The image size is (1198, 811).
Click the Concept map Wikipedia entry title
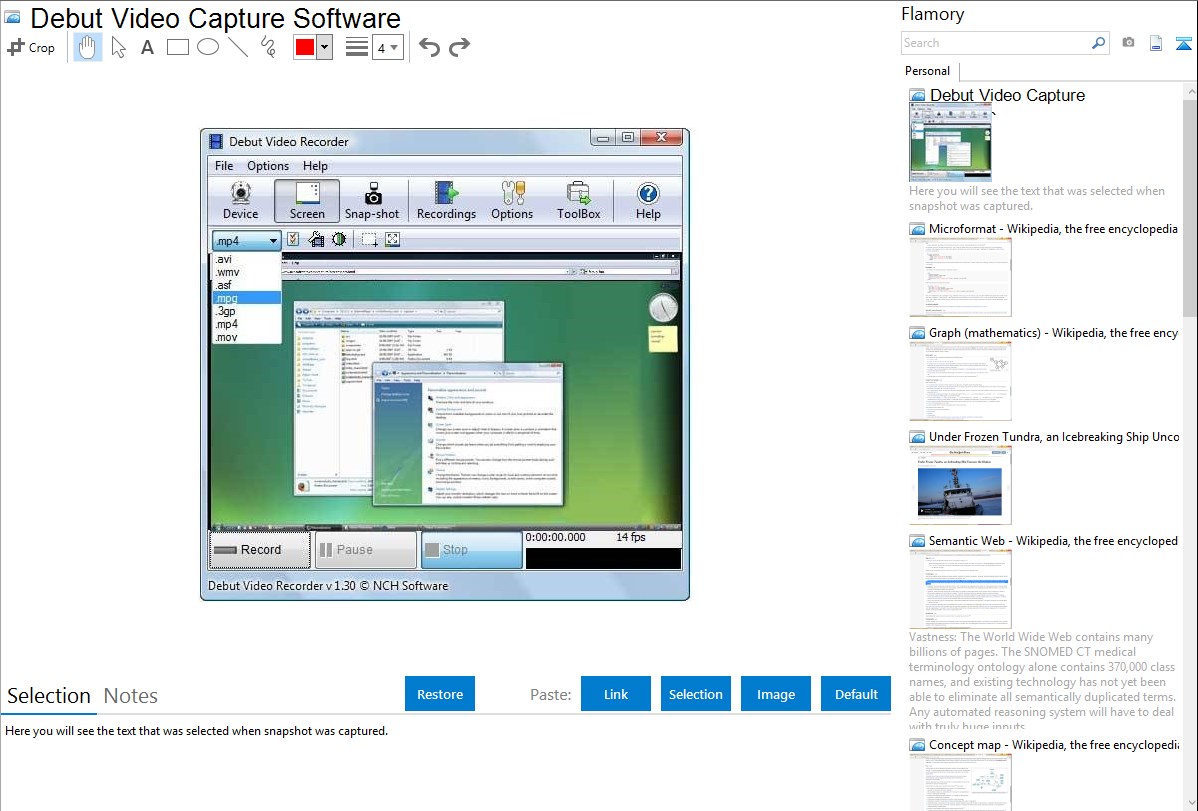coord(1054,745)
